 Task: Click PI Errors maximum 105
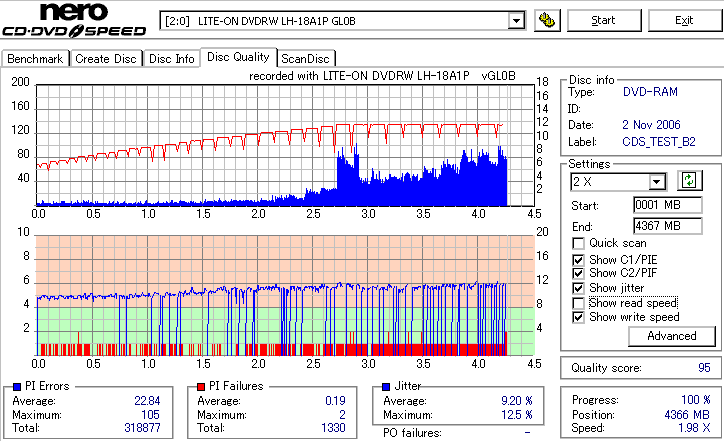[x=150, y=415]
